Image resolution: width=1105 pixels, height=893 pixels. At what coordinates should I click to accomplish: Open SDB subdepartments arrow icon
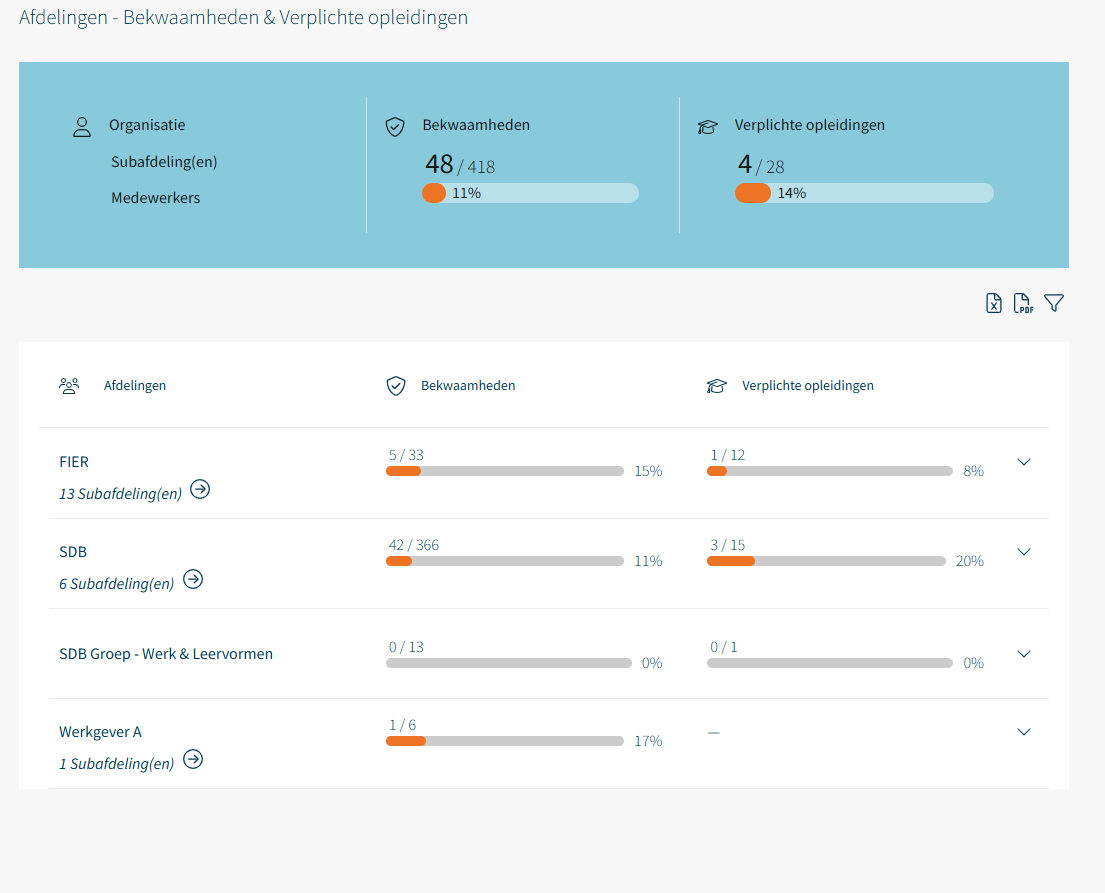point(193,580)
